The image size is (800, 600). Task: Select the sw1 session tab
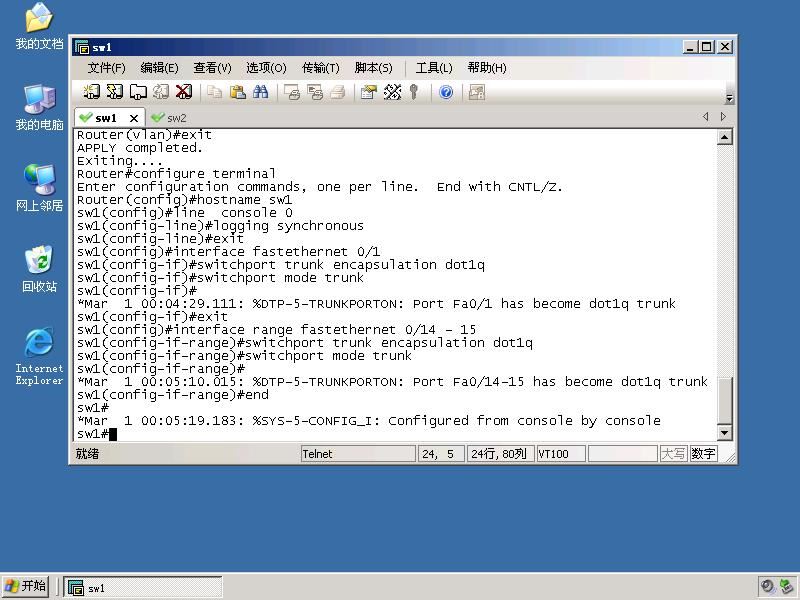click(x=106, y=118)
